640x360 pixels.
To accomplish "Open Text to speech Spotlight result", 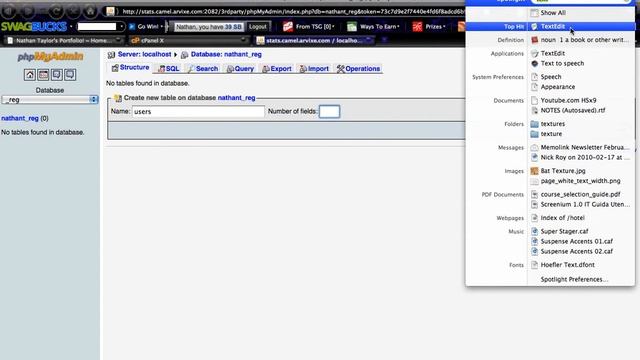I will (562, 63).
